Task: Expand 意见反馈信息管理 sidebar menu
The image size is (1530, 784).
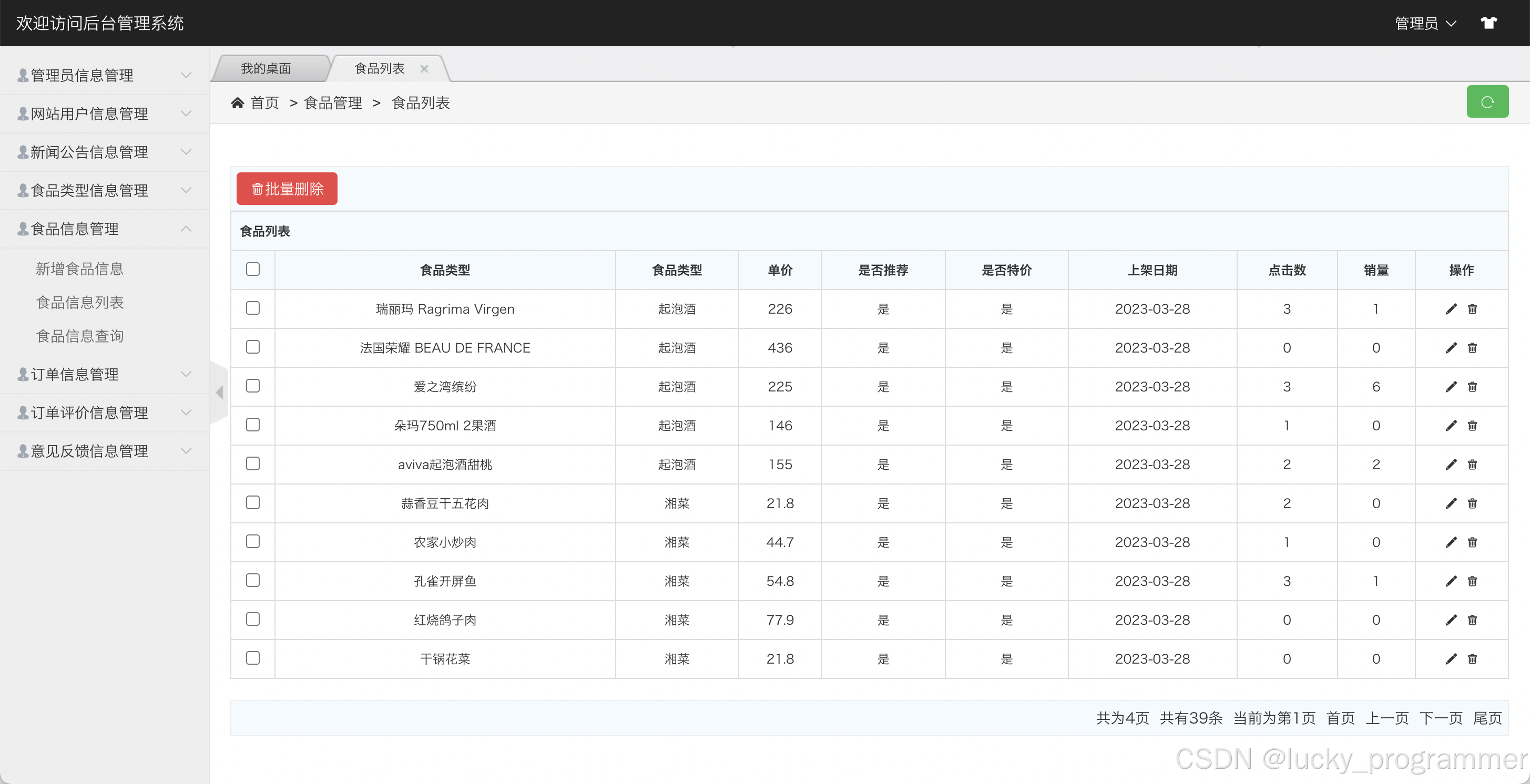Action: [x=105, y=451]
